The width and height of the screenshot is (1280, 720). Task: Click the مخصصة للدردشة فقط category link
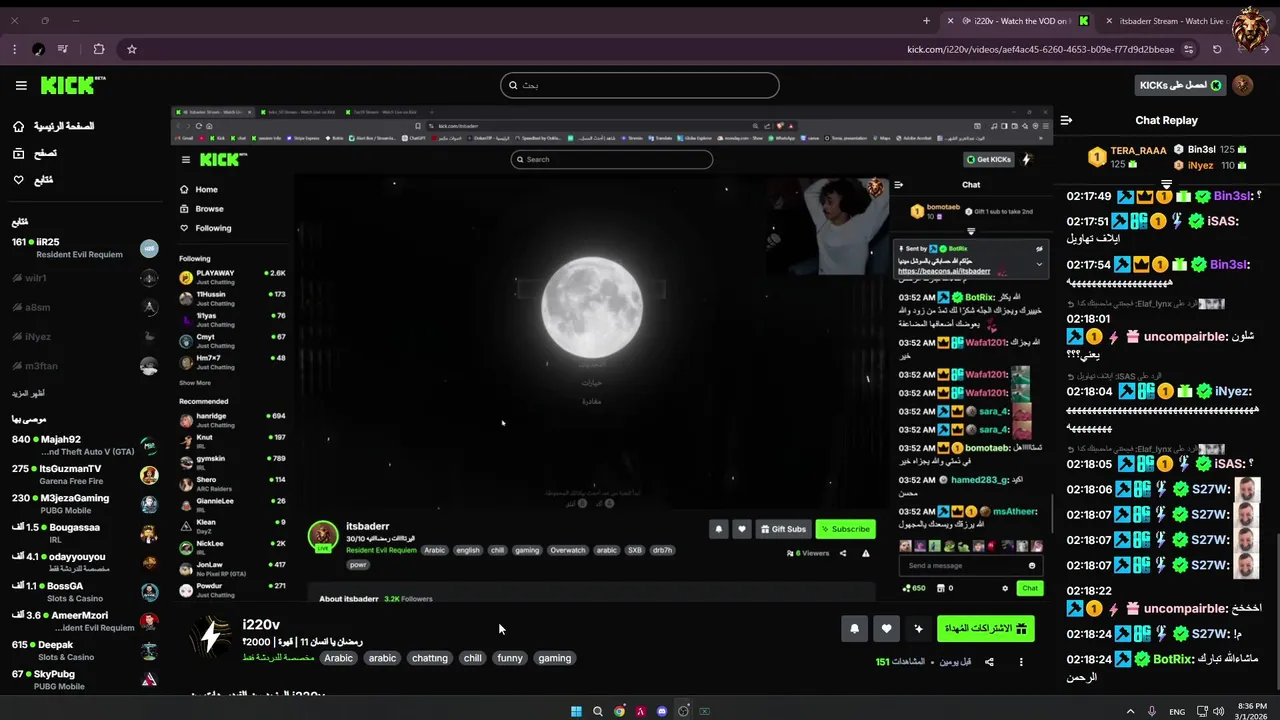278,658
